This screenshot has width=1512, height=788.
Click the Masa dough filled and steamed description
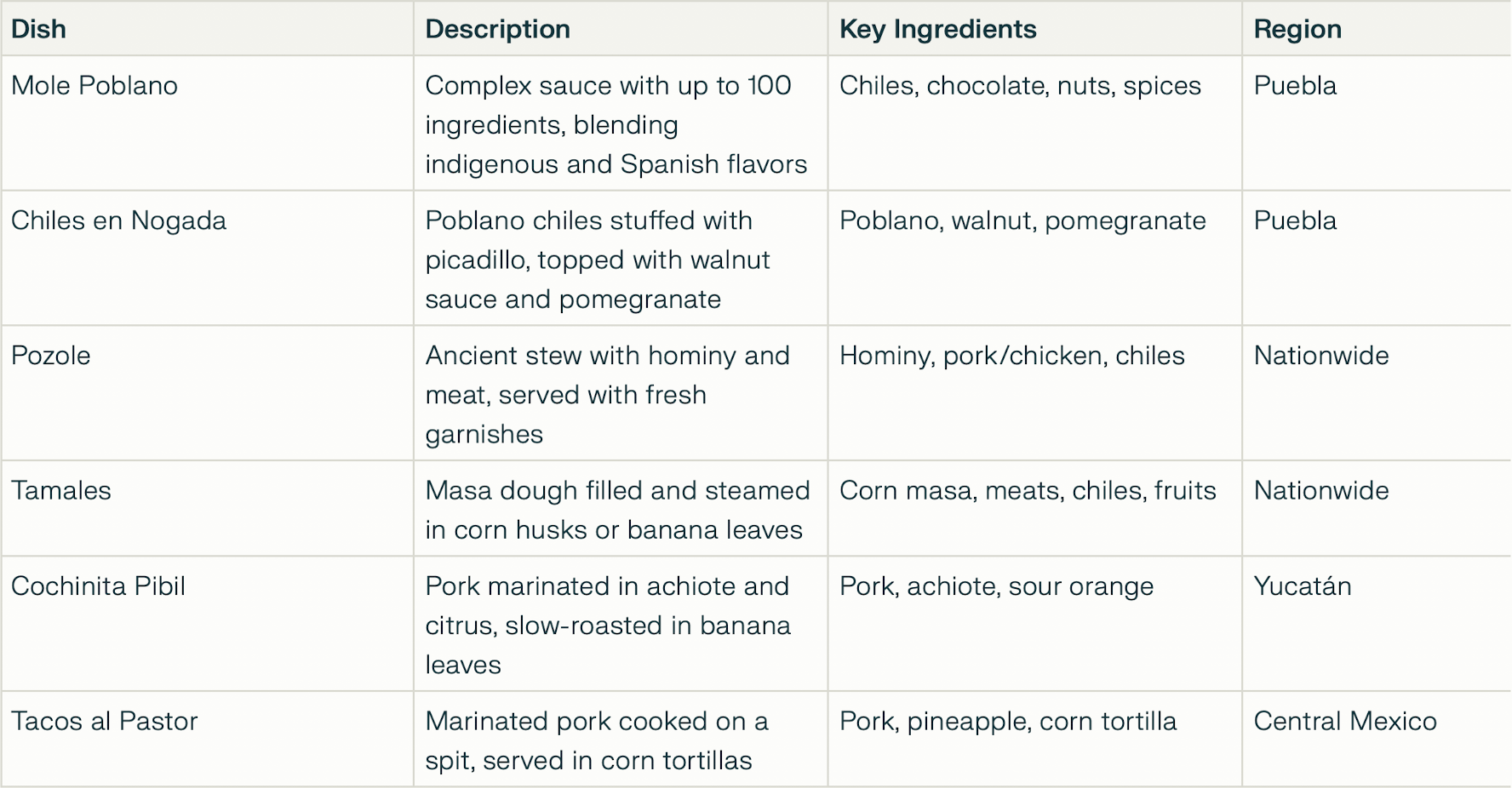click(x=621, y=509)
